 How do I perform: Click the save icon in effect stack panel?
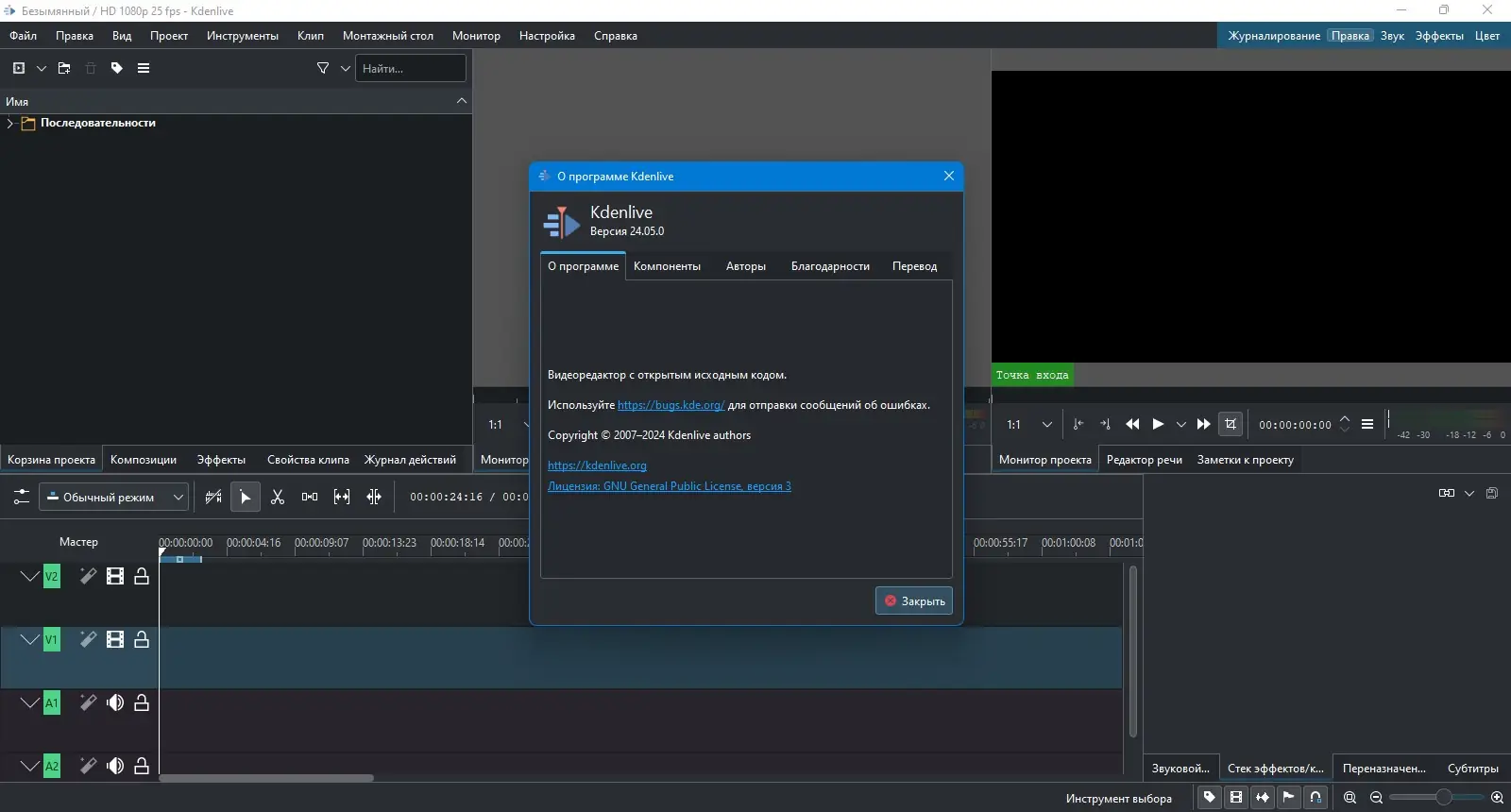pos(1492,493)
